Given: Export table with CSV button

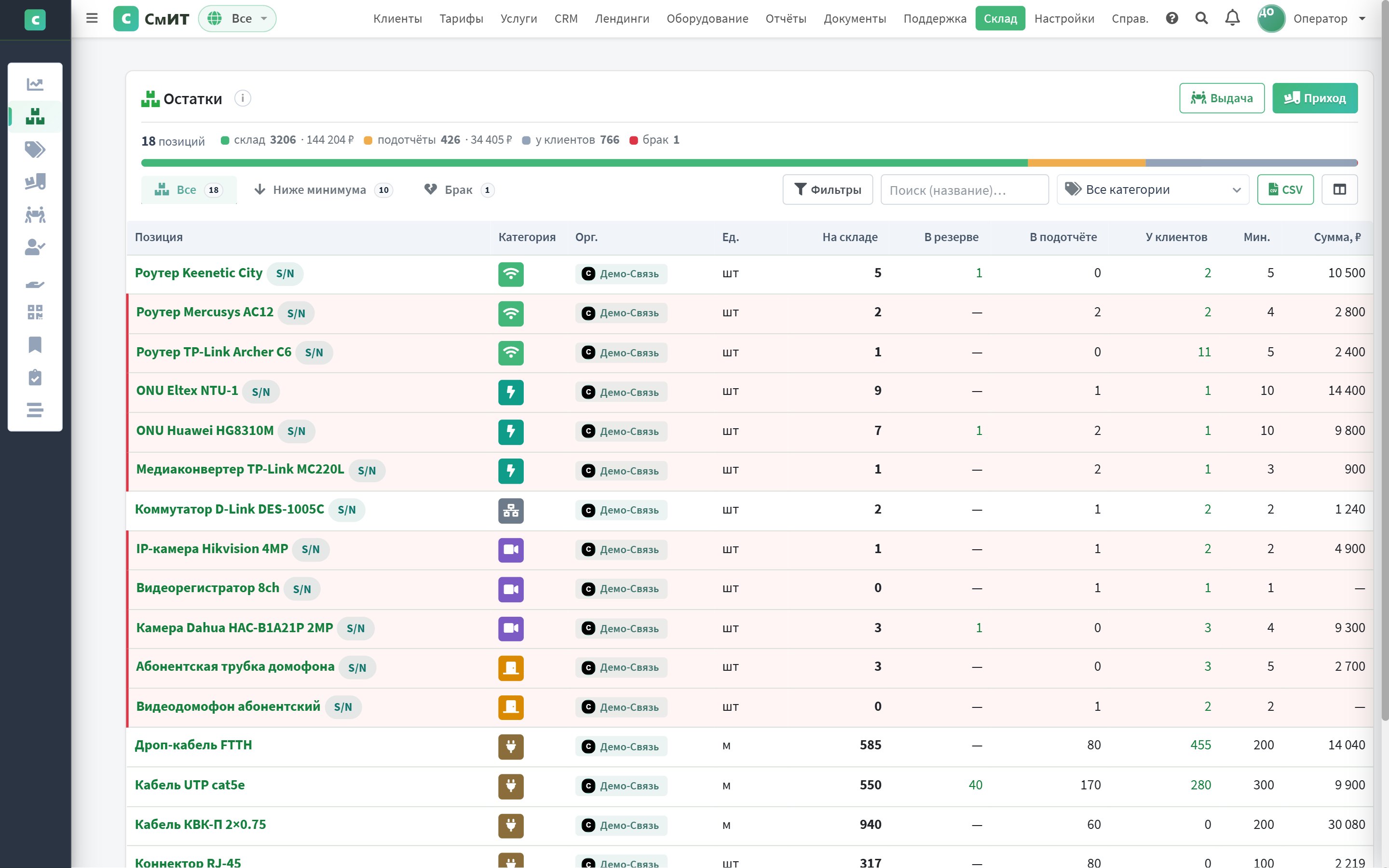Looking at the screenshot, I should click(x=1285, y=190).
